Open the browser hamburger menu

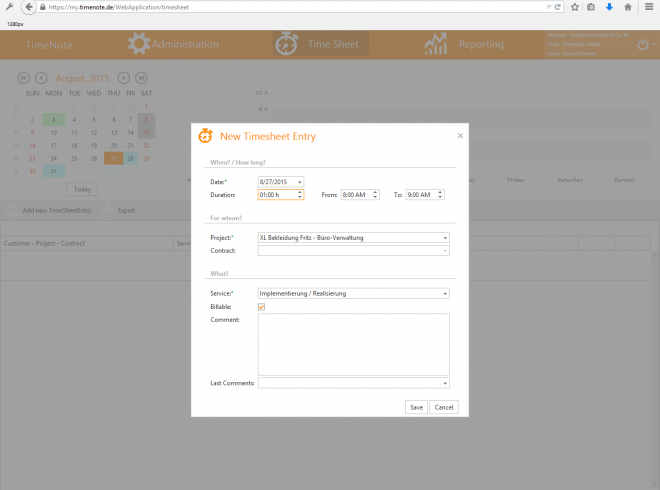(x=648, y=7)
